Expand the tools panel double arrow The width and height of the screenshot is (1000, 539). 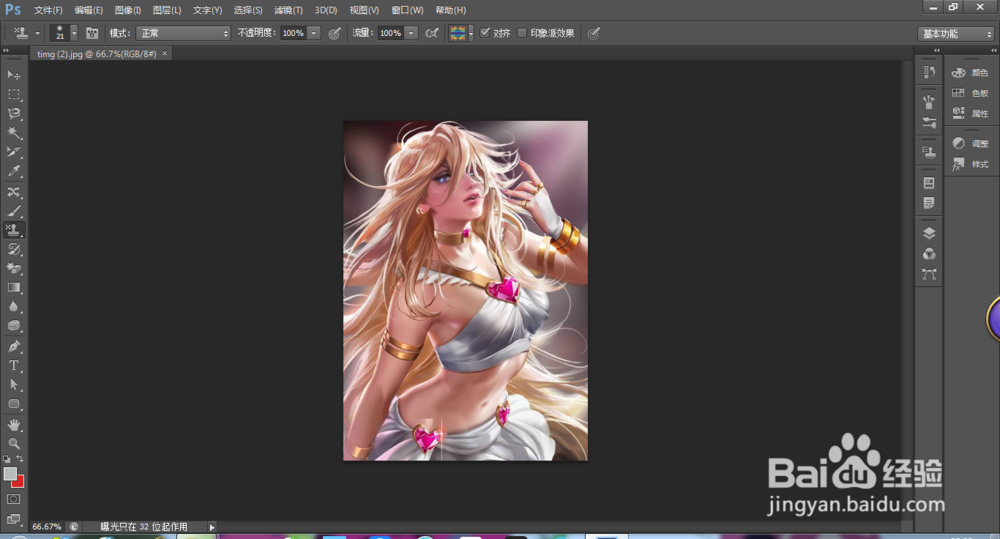(x=6, y=50)
